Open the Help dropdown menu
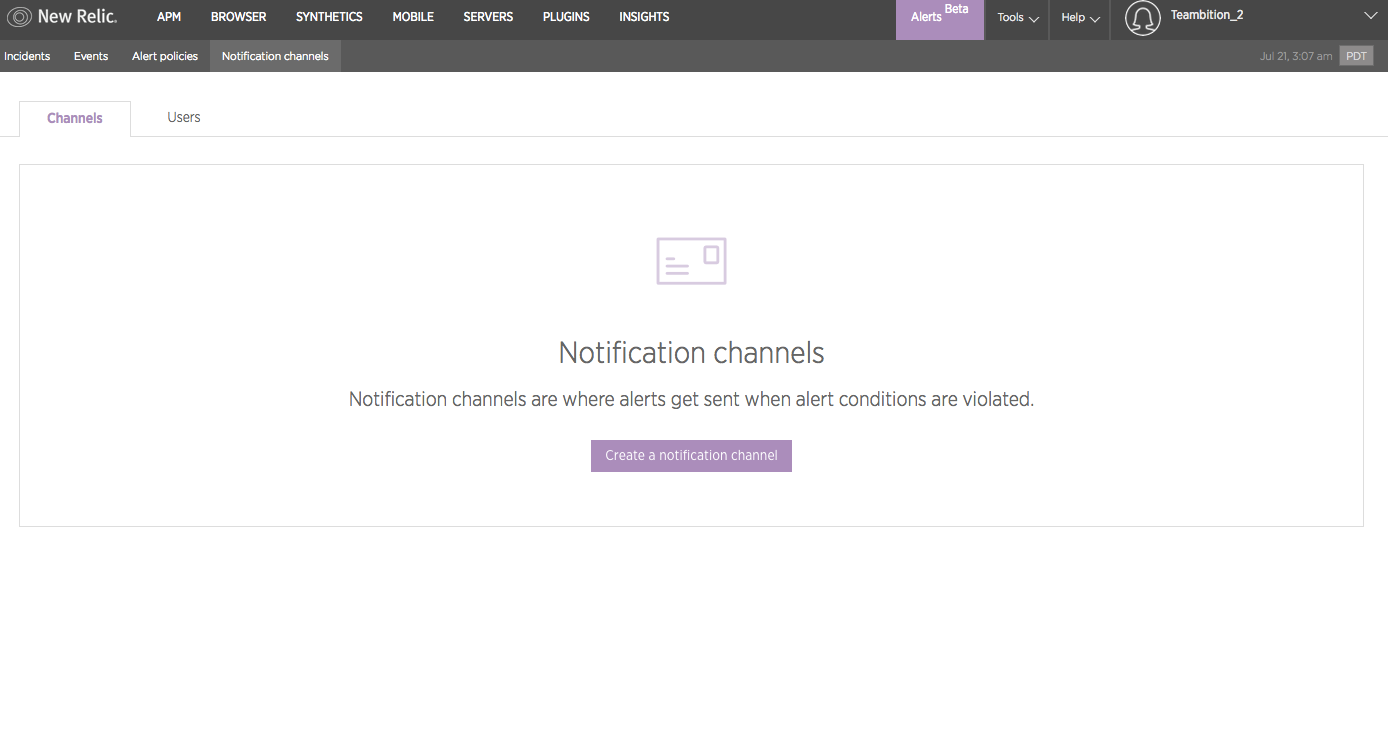The width and height of the screenshot is (1388, 750). (x=1080, y=18)
